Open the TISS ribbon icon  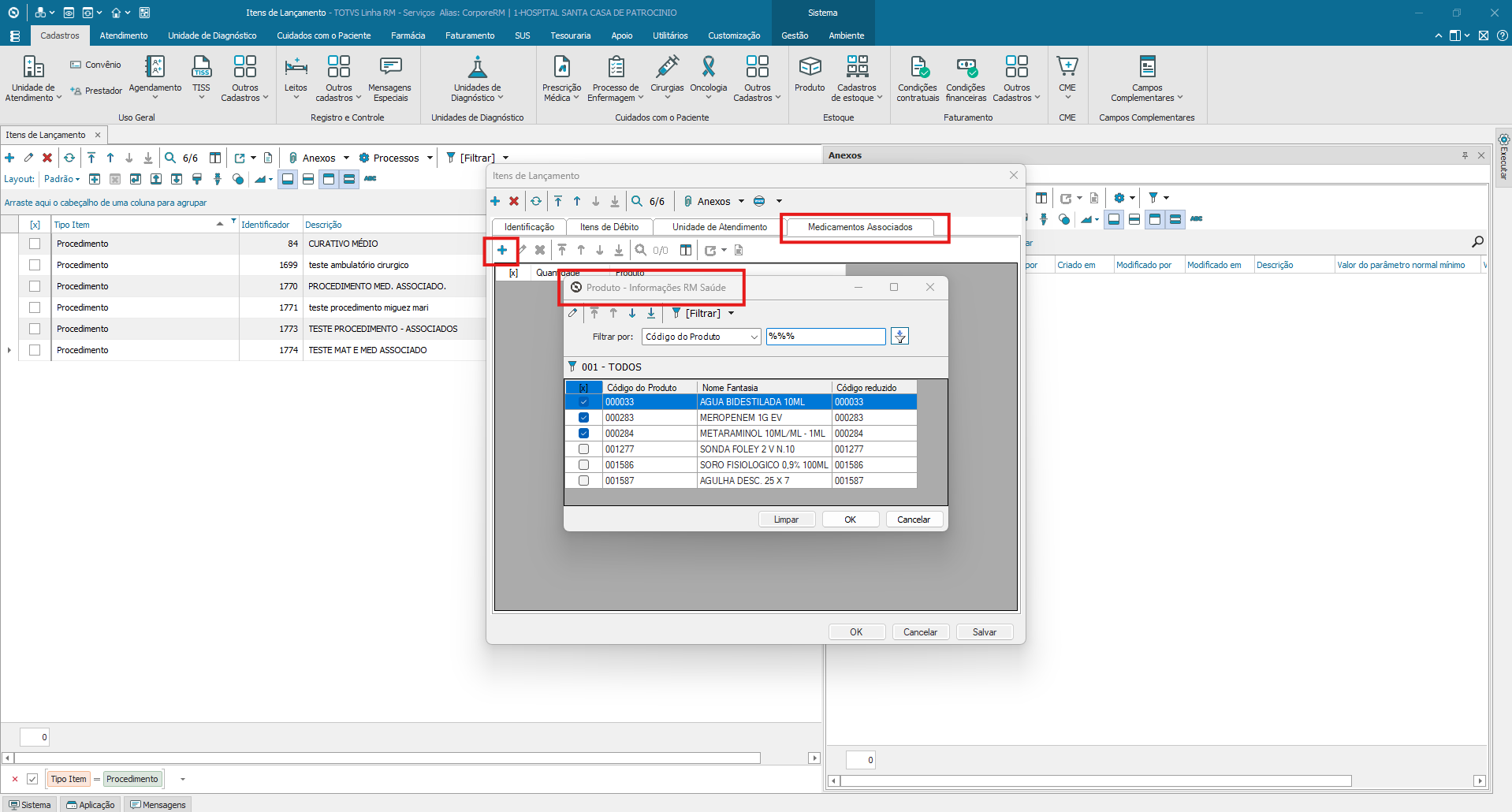[202, 77]
